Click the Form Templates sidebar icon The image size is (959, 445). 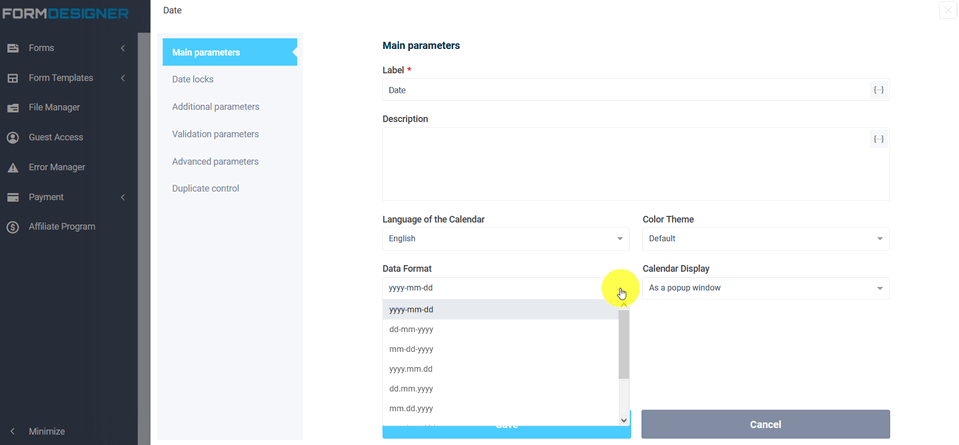[x=13, y=78]
